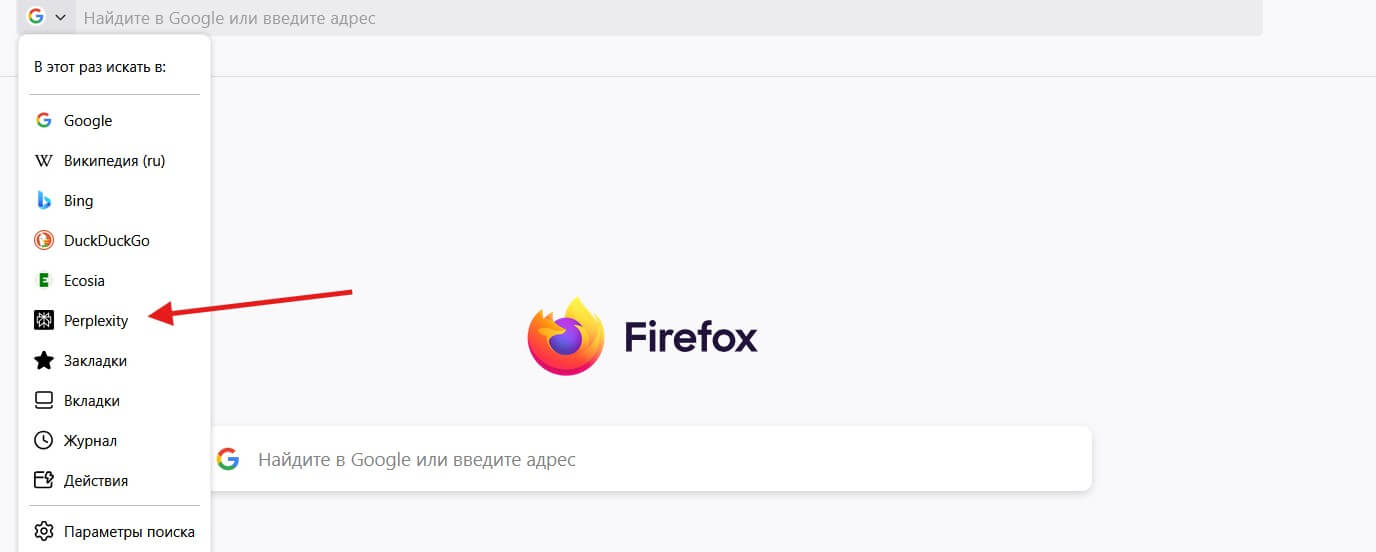The width and height of the screenshot is (1376, 552).
Task: Select the DuckDuckGo icon
Action: 44,241
